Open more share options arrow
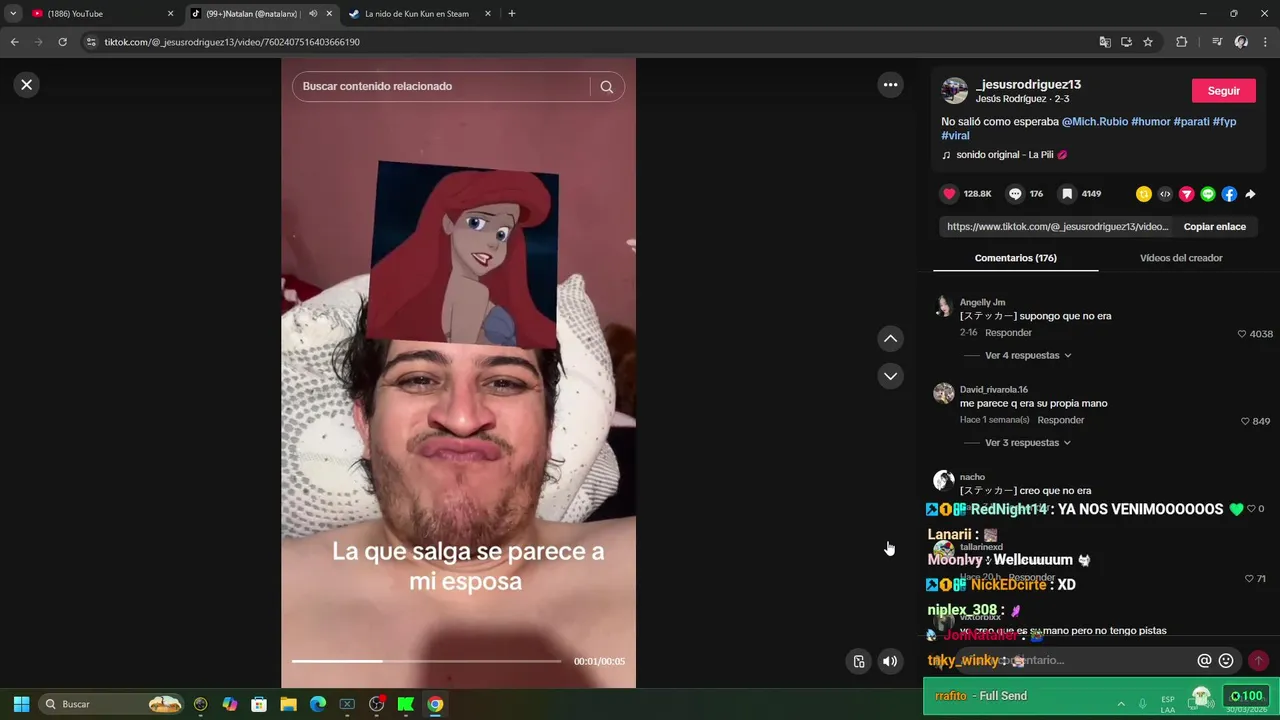The width and height of the screenshot is (1280, 720). coord(1250,194)
